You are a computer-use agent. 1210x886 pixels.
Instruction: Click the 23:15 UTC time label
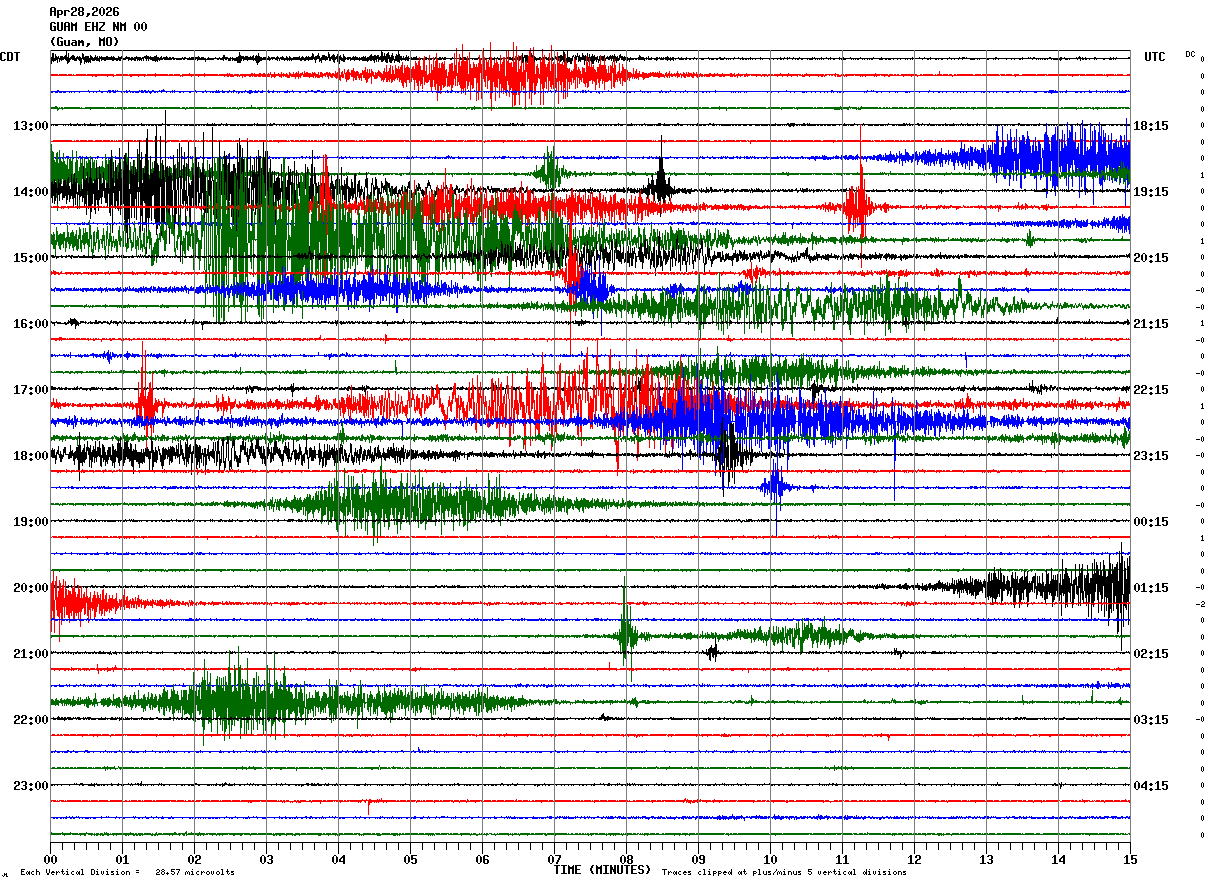pyautogui.click(x=1151, y=456)
